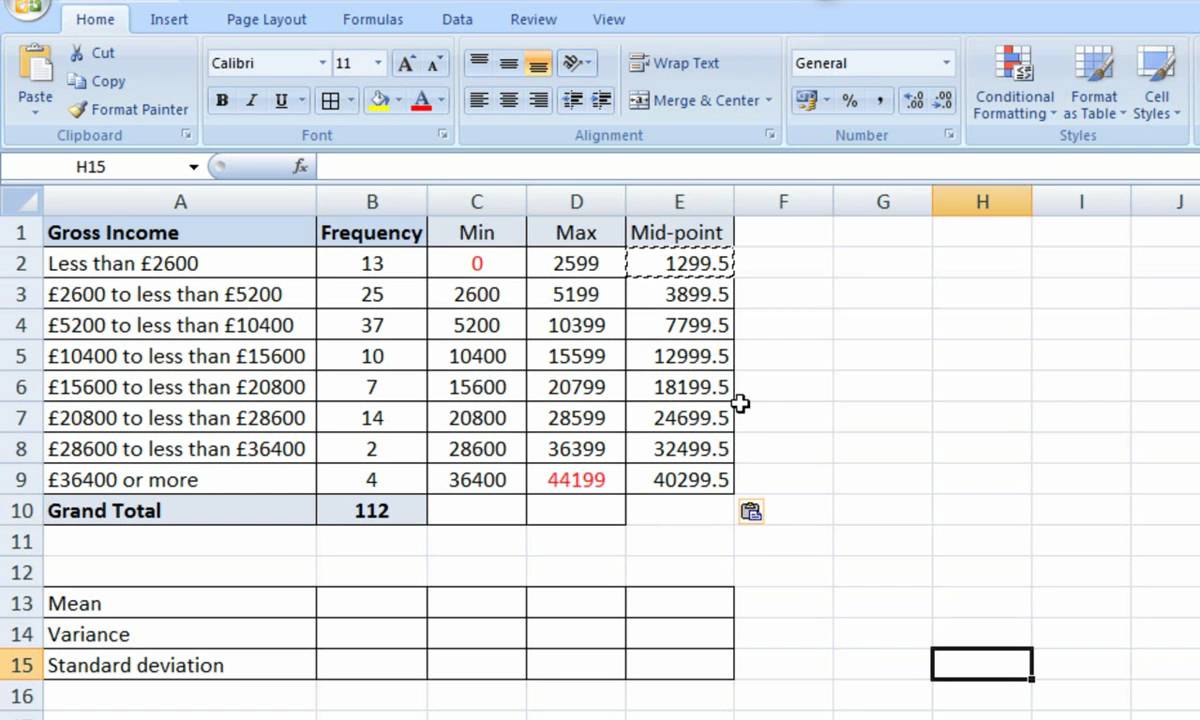The image size is (1200, 720).
Task: Open Cell Styles gallery
Action: point(1156,84)
